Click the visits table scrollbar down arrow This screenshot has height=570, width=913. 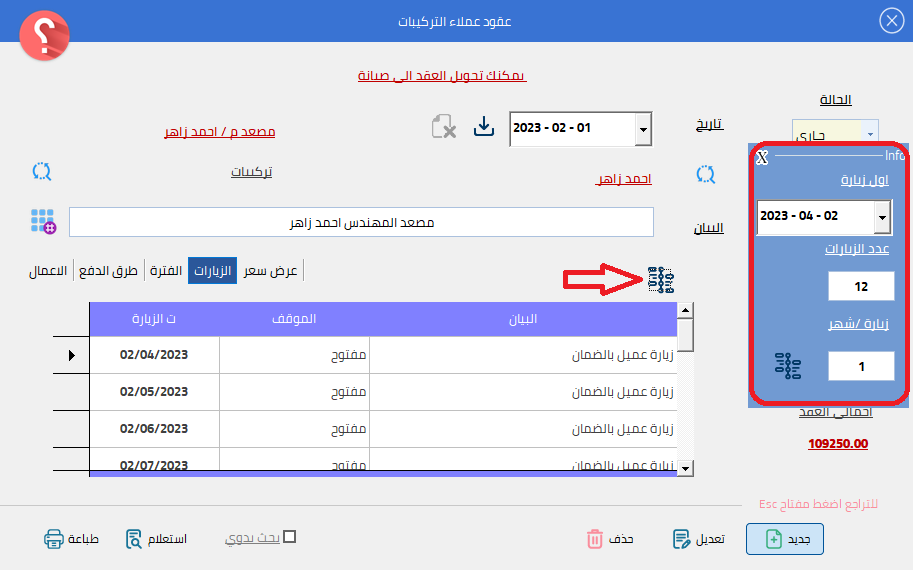click(685, 467)
